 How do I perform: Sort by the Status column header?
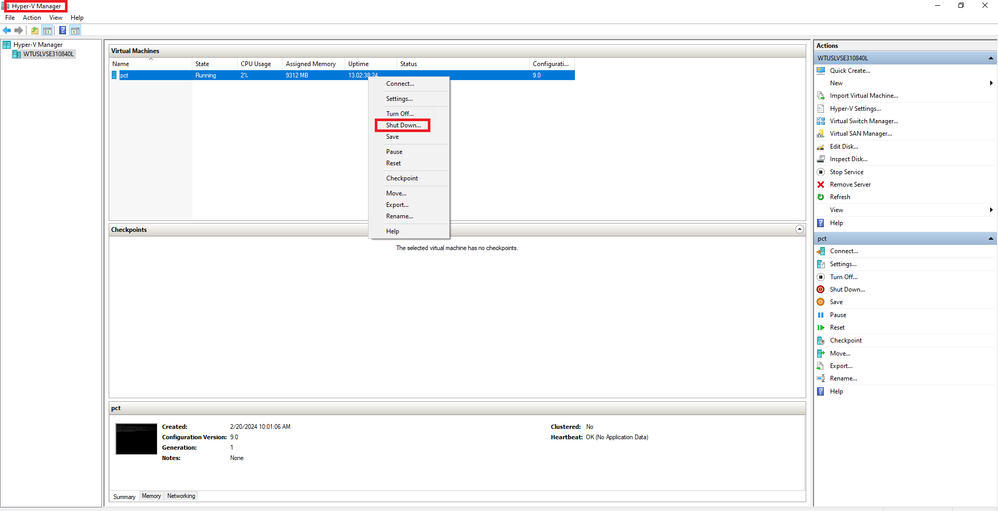pyautogui.click(x=463, y=64)
